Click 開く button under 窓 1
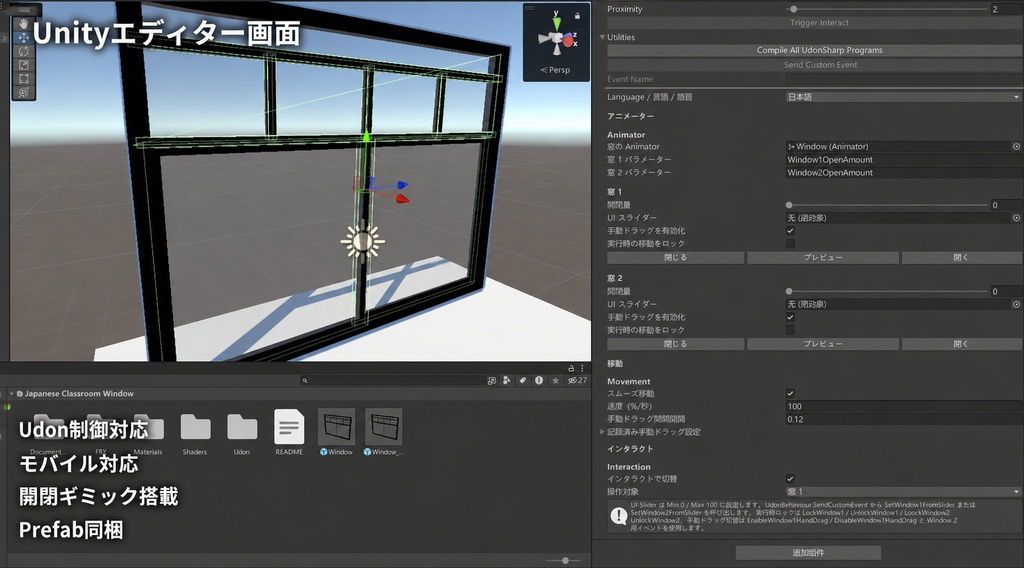 coord(961,258)
